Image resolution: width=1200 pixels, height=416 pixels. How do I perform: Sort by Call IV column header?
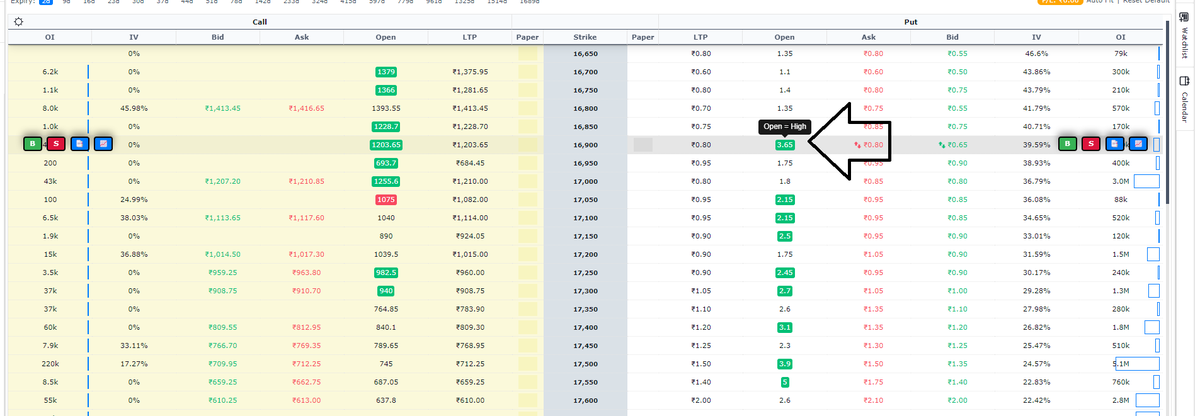(133, 37)
